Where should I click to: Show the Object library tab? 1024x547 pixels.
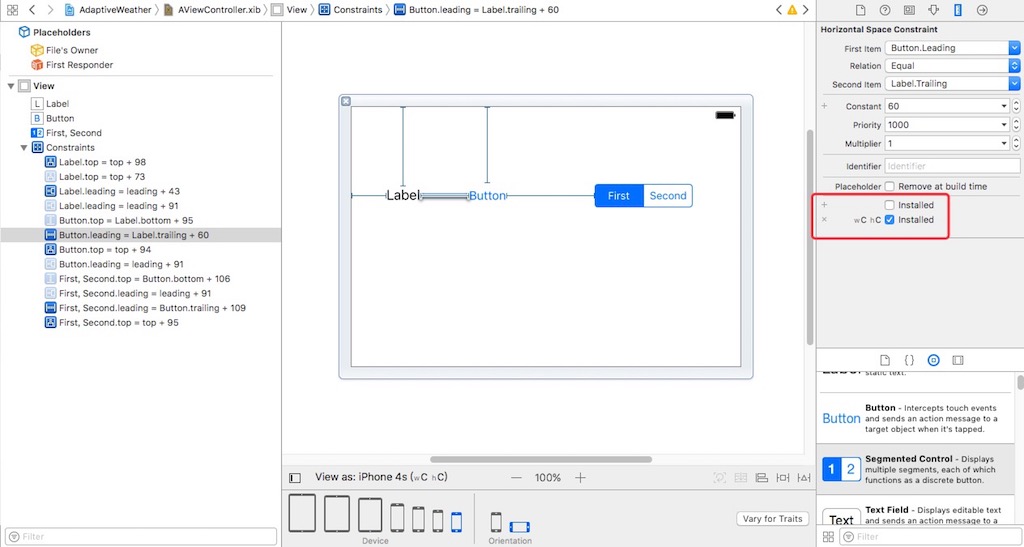(x=933, y=360)
